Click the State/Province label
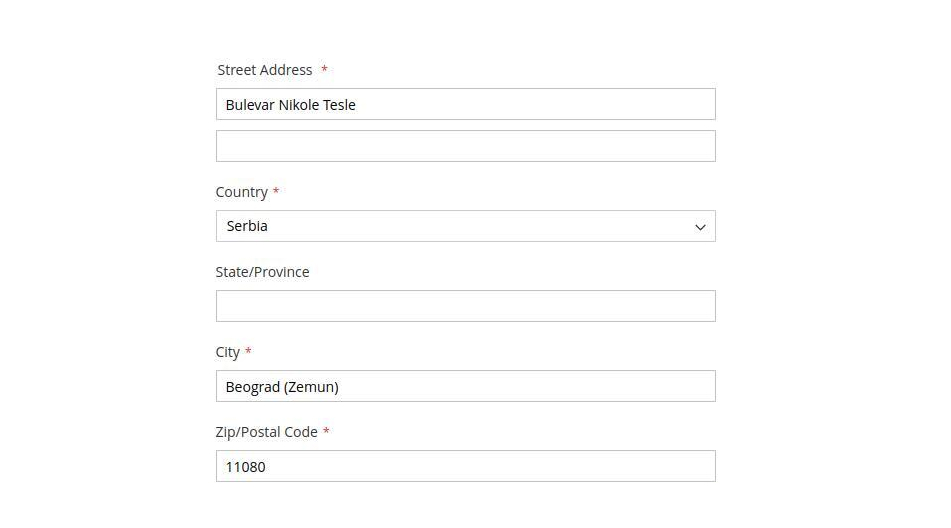The width and height of the screenshot is (951, 528). coord(262,272)
